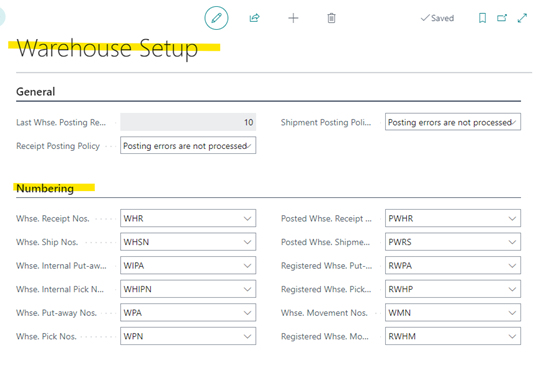
Task: Click the Registered Whse. Pick RWHP field
Action: pos(453,289)
